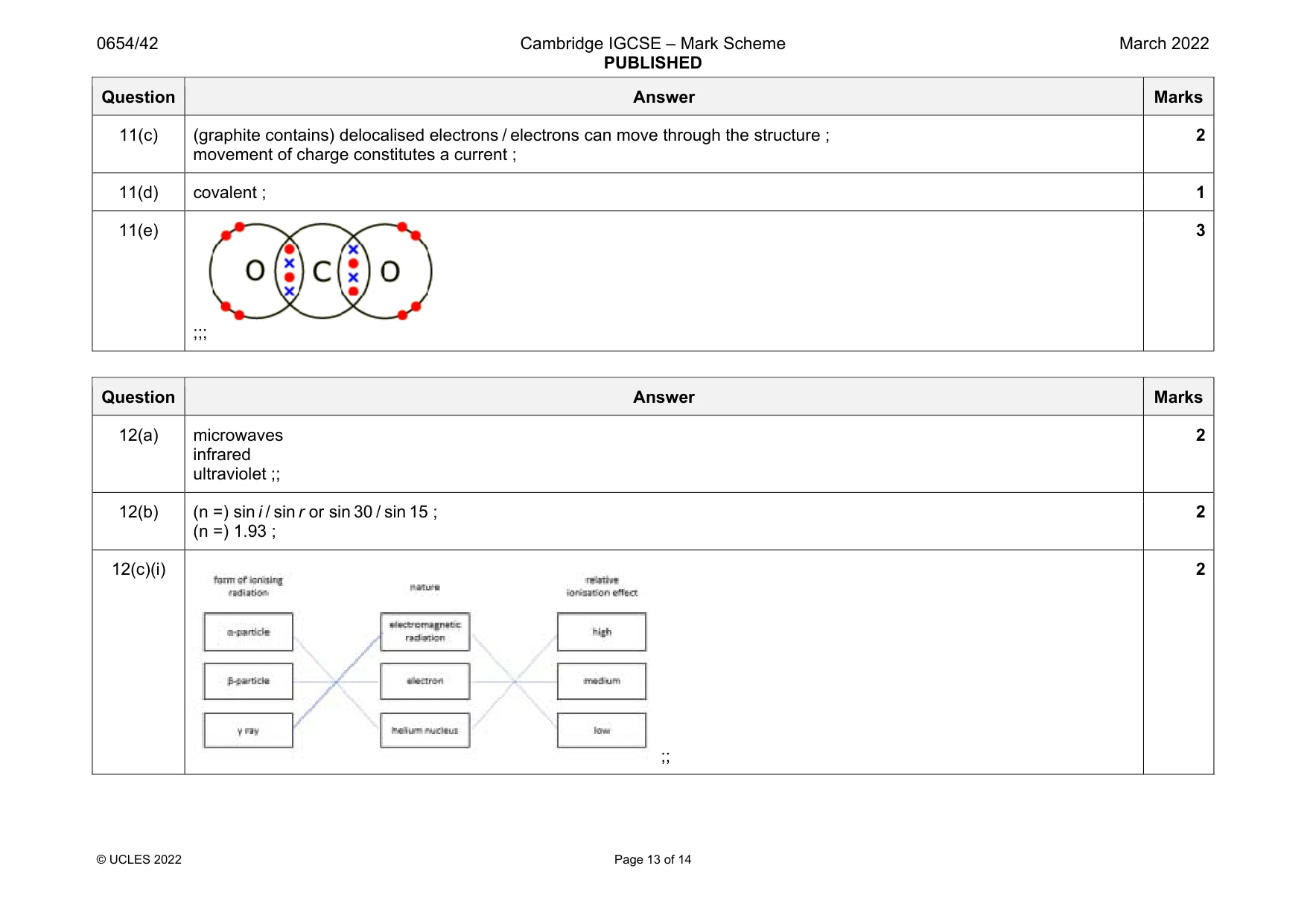Select question number '11(c)'

click(139, 135)
